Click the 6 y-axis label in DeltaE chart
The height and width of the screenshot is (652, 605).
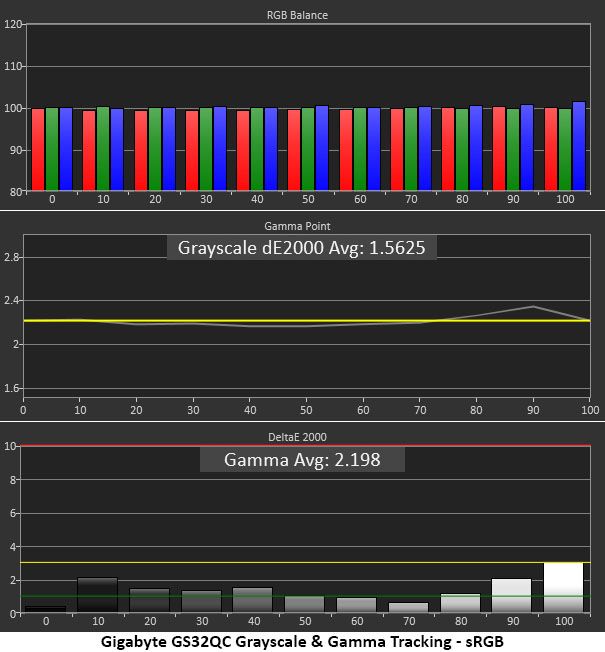pos(13,514)
